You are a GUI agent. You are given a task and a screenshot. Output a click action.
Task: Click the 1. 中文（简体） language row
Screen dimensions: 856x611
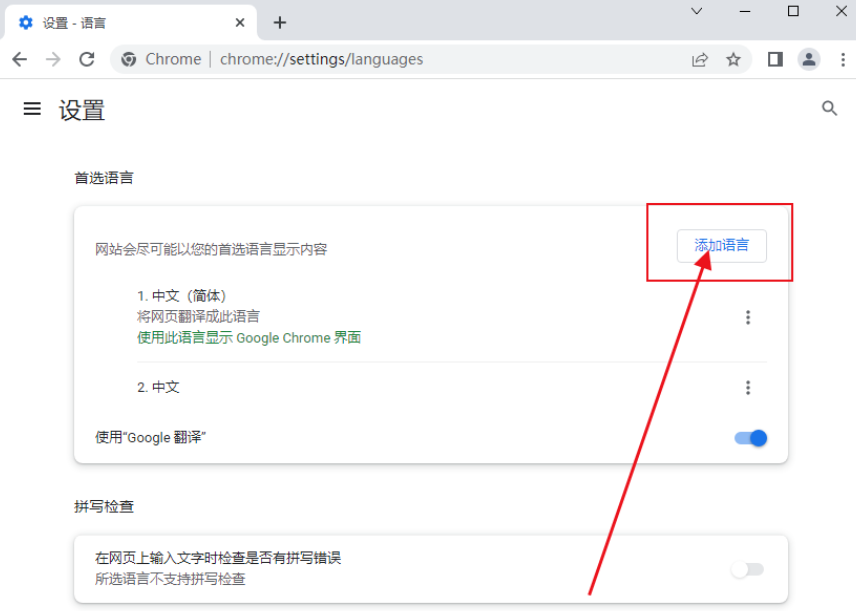[452, 317]
